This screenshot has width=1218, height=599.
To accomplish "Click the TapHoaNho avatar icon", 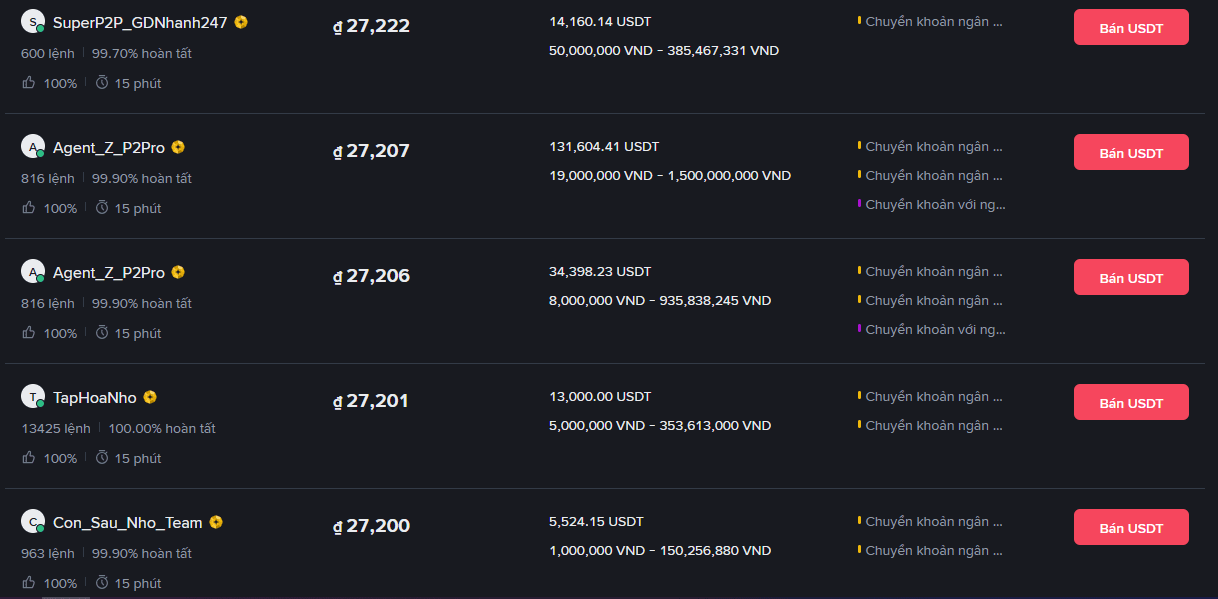I will [x=33, y=396].
